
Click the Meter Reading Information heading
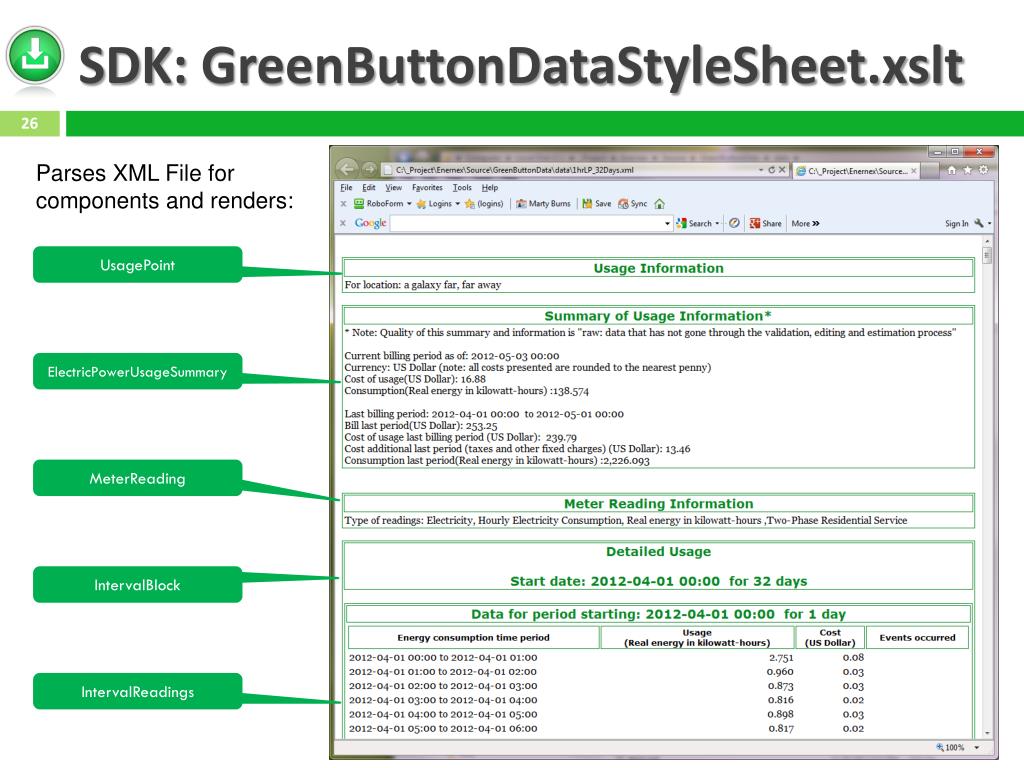658,504
